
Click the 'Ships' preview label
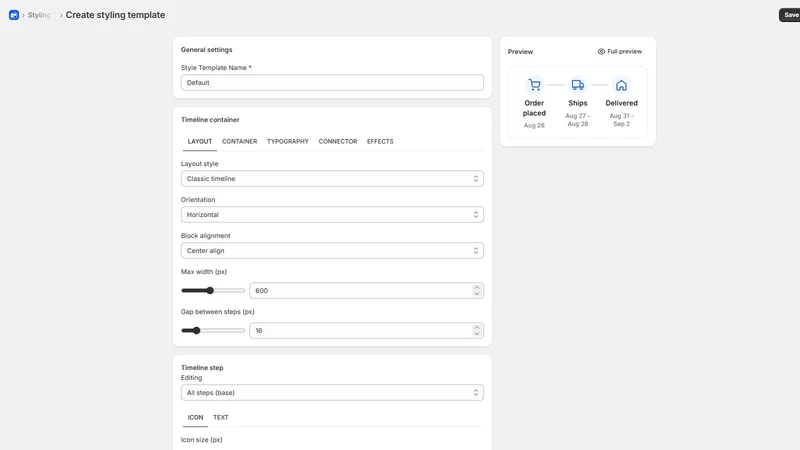coord(578,103)
